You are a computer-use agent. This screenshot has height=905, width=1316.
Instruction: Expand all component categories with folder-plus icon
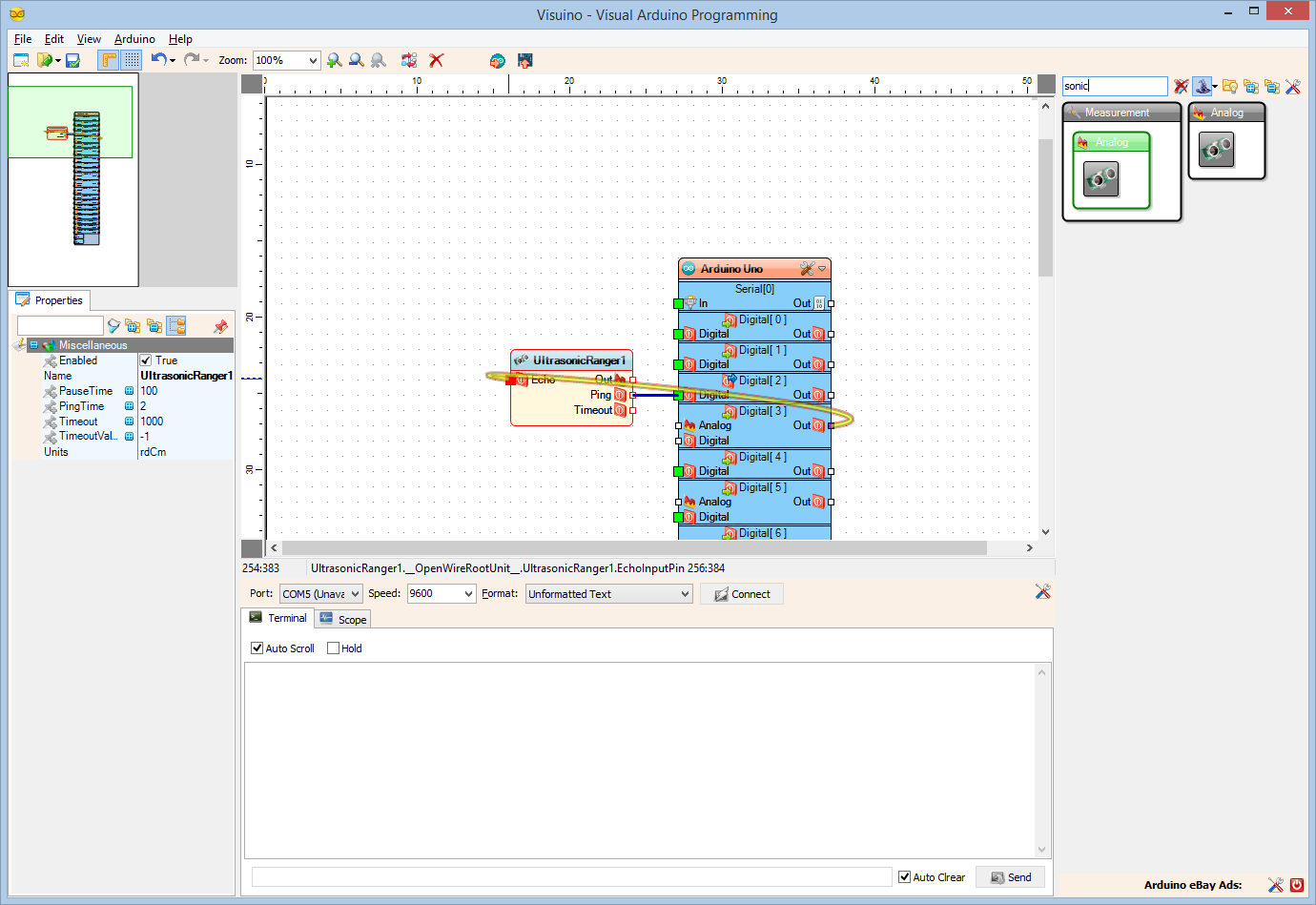(x=1251, y=86)
